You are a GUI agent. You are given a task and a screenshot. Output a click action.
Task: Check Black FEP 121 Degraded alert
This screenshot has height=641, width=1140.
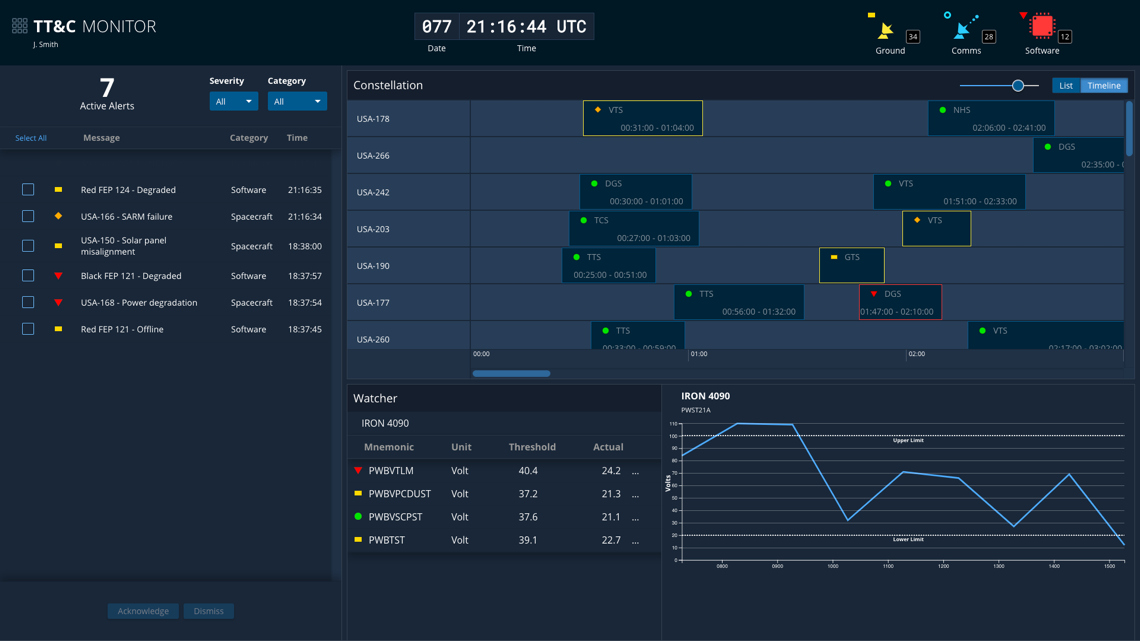click(28, 276)
